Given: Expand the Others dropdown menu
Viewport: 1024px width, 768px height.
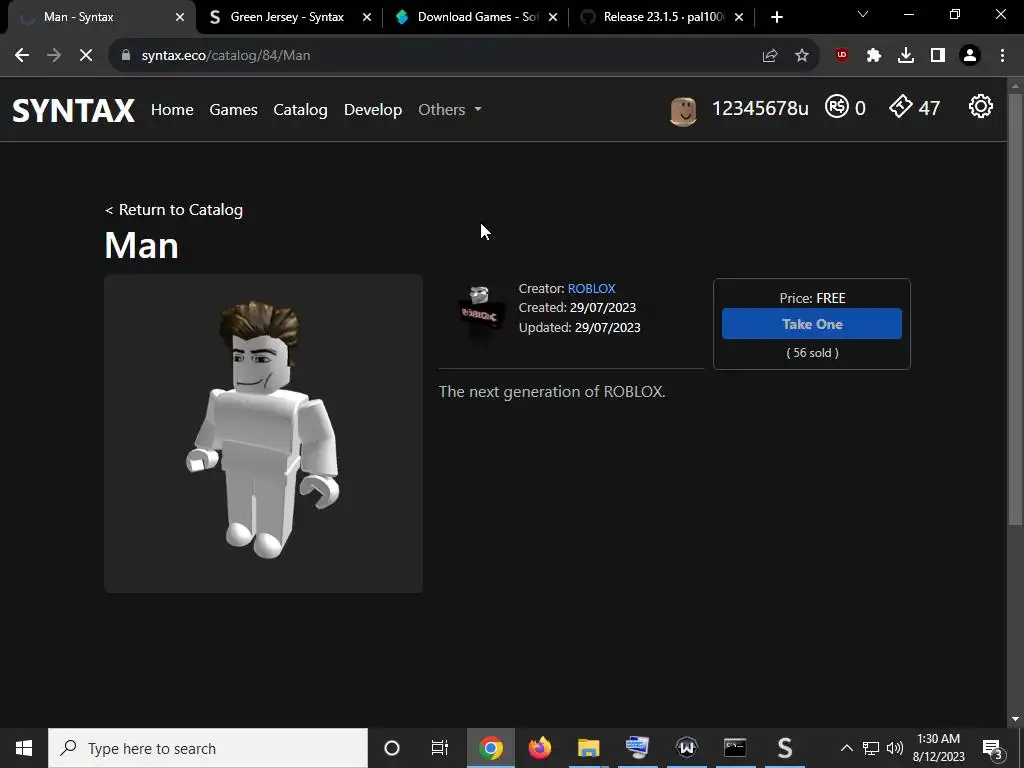Looking at the screenshot, I should (x=450, y=110).
